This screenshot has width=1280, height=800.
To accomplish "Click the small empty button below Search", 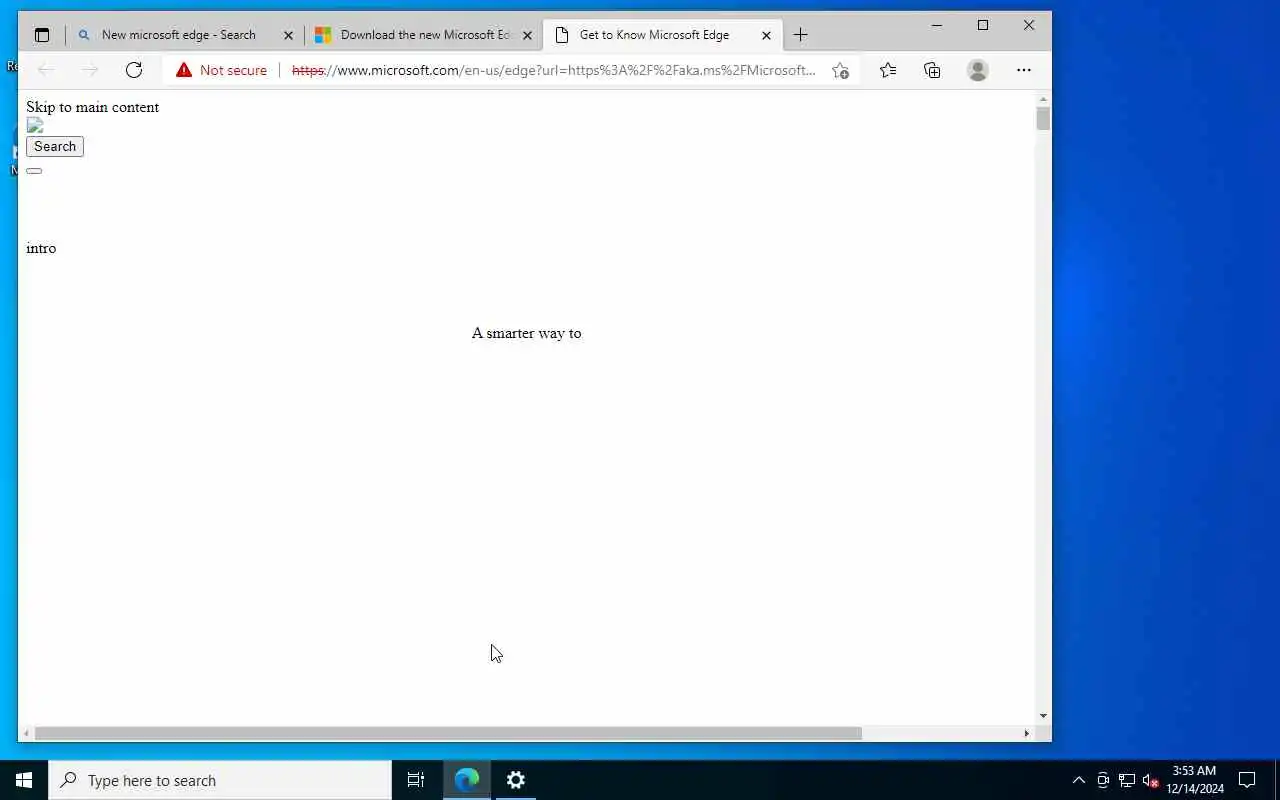I will coord(34,171).
